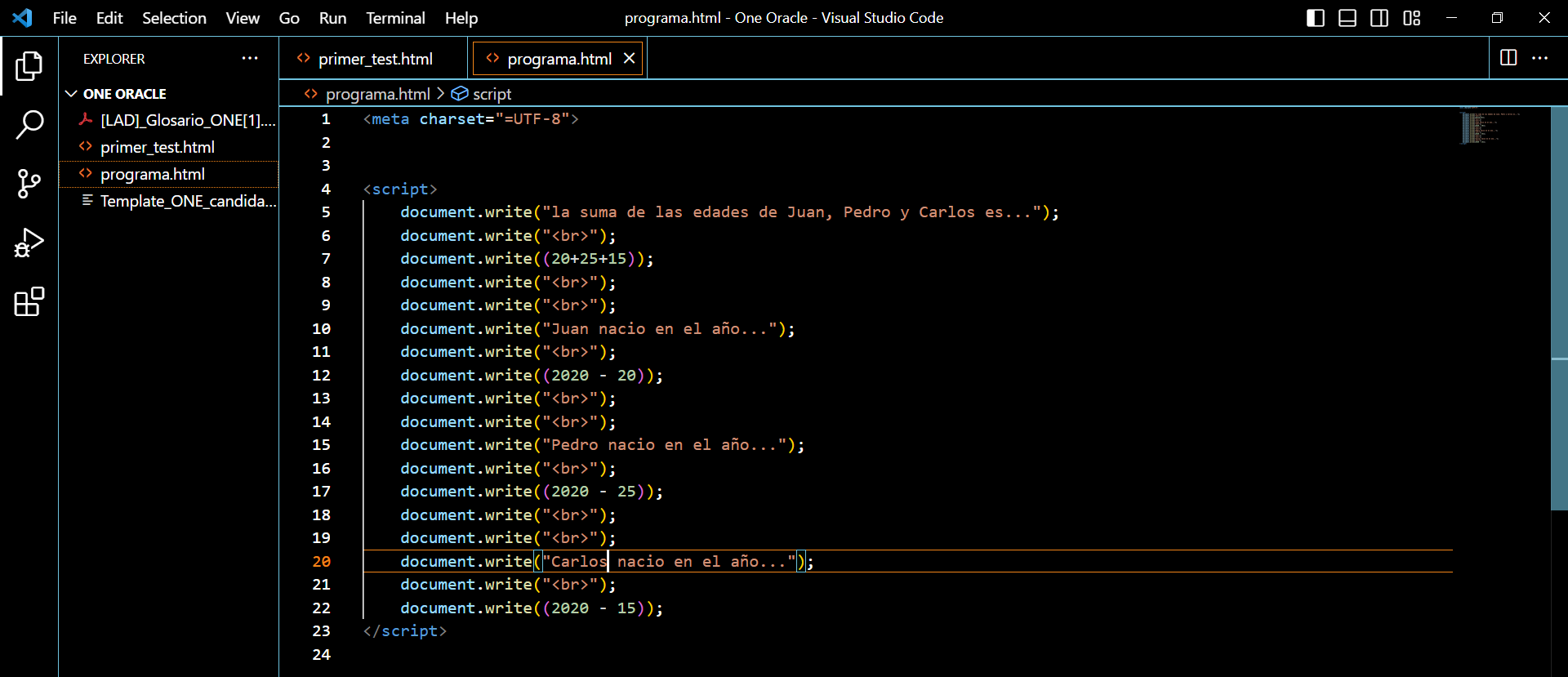Click the HTML icon on primer_test.html tab
1568x677 pixels.
point(304,58)
